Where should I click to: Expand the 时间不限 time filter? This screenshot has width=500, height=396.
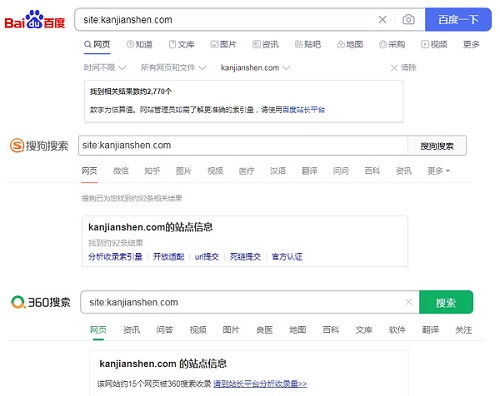[105, 68]
